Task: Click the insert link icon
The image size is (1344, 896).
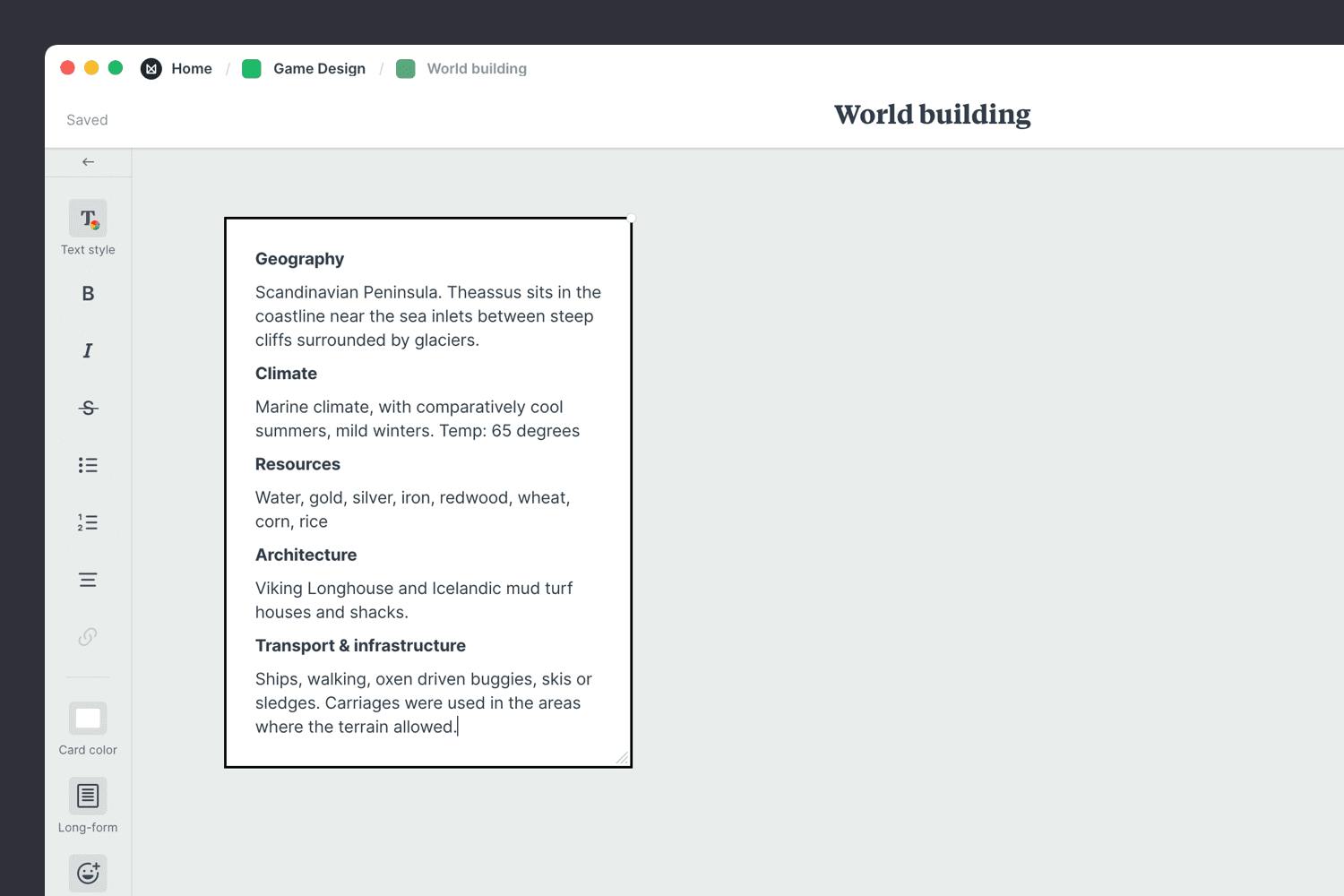Action: coord(87,636)
